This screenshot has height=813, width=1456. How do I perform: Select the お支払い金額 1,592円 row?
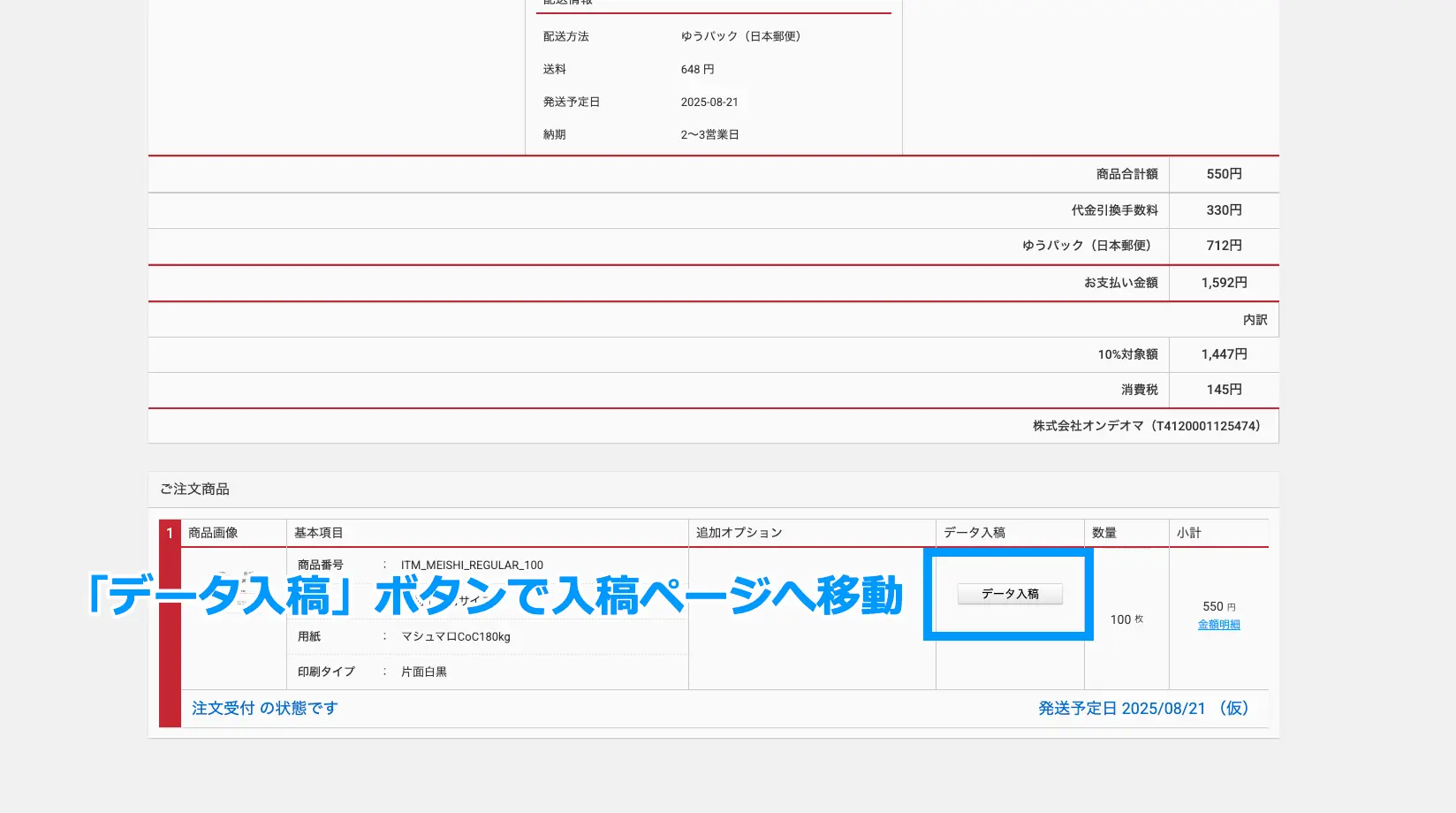[x=1122, y=282]
